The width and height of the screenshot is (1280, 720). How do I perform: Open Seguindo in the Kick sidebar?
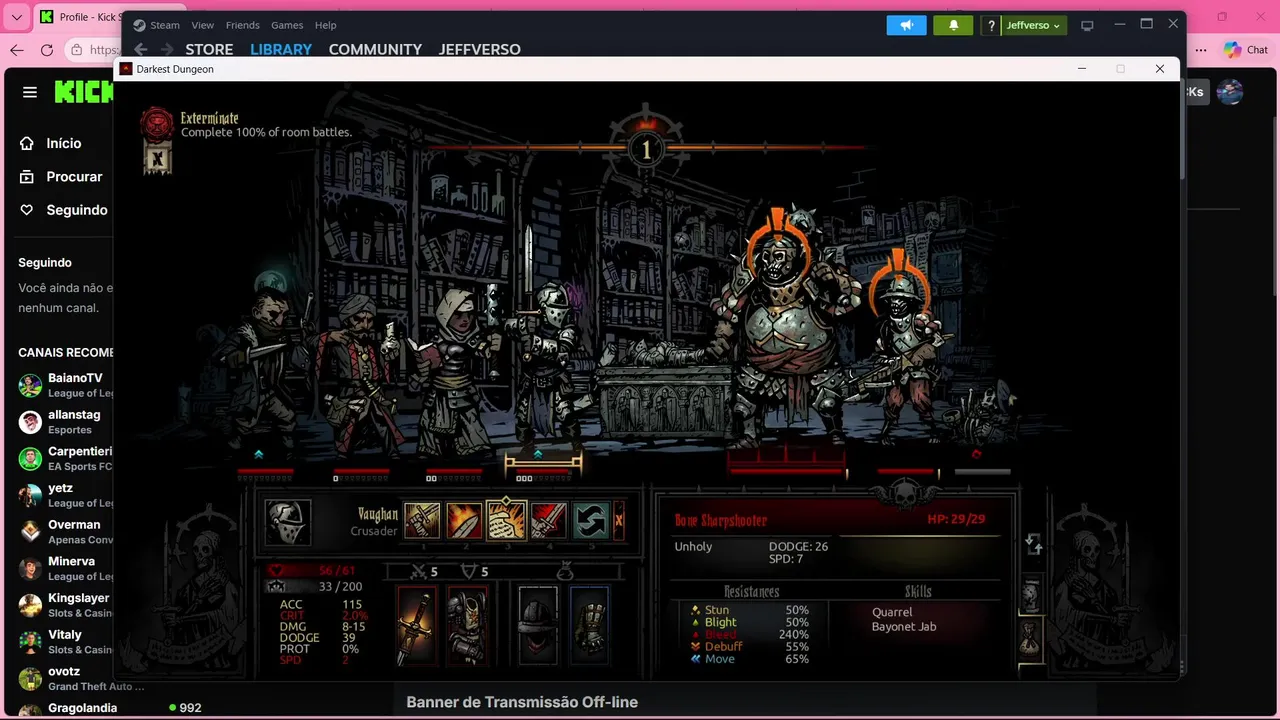[62, 210]
